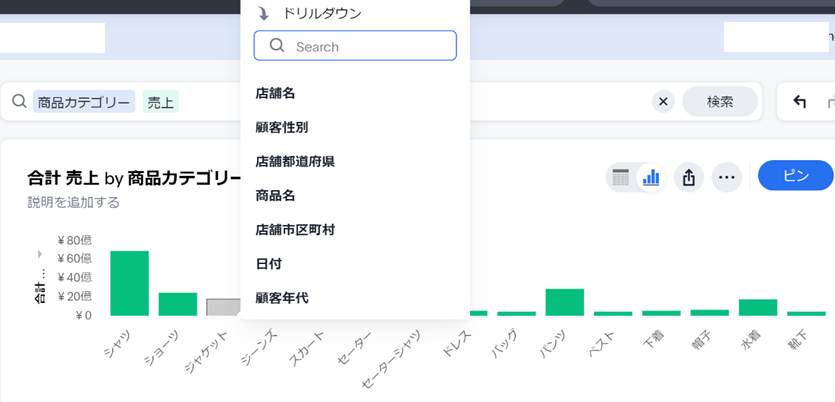Choose 店舗都道府県 from the list
Viewport: 835px width, 402px height.
[295, 161]
